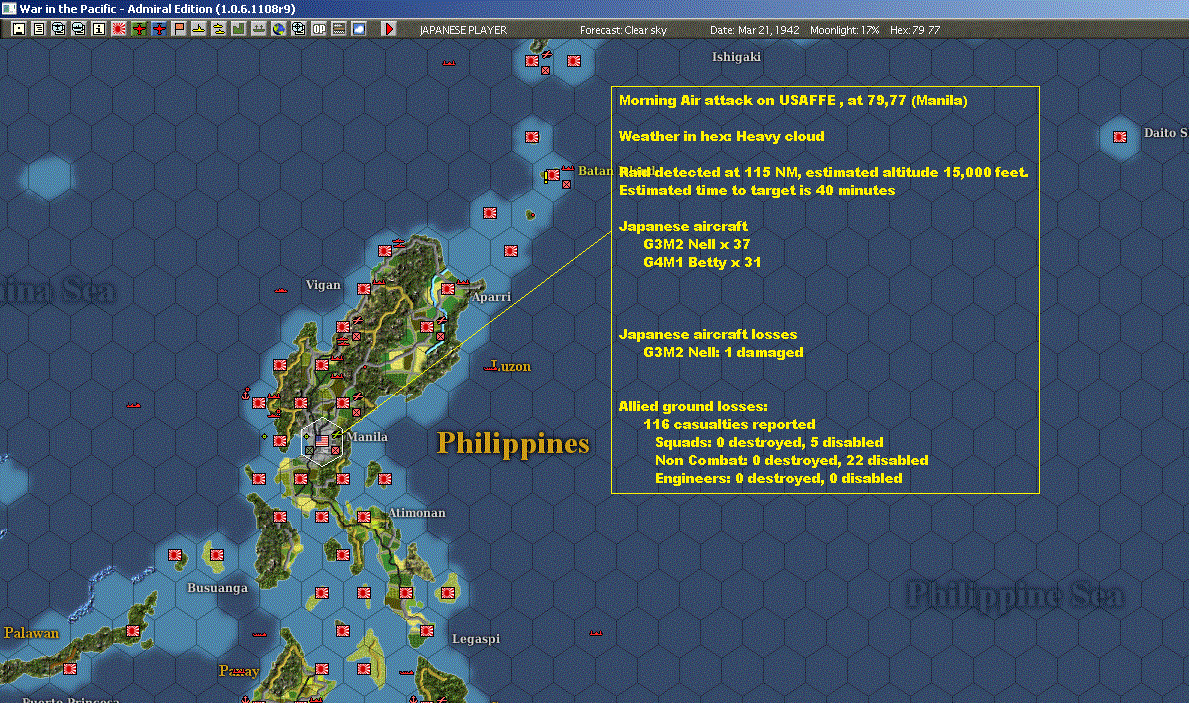Select the Japanese base marker near Legaspi

(427, 630)
